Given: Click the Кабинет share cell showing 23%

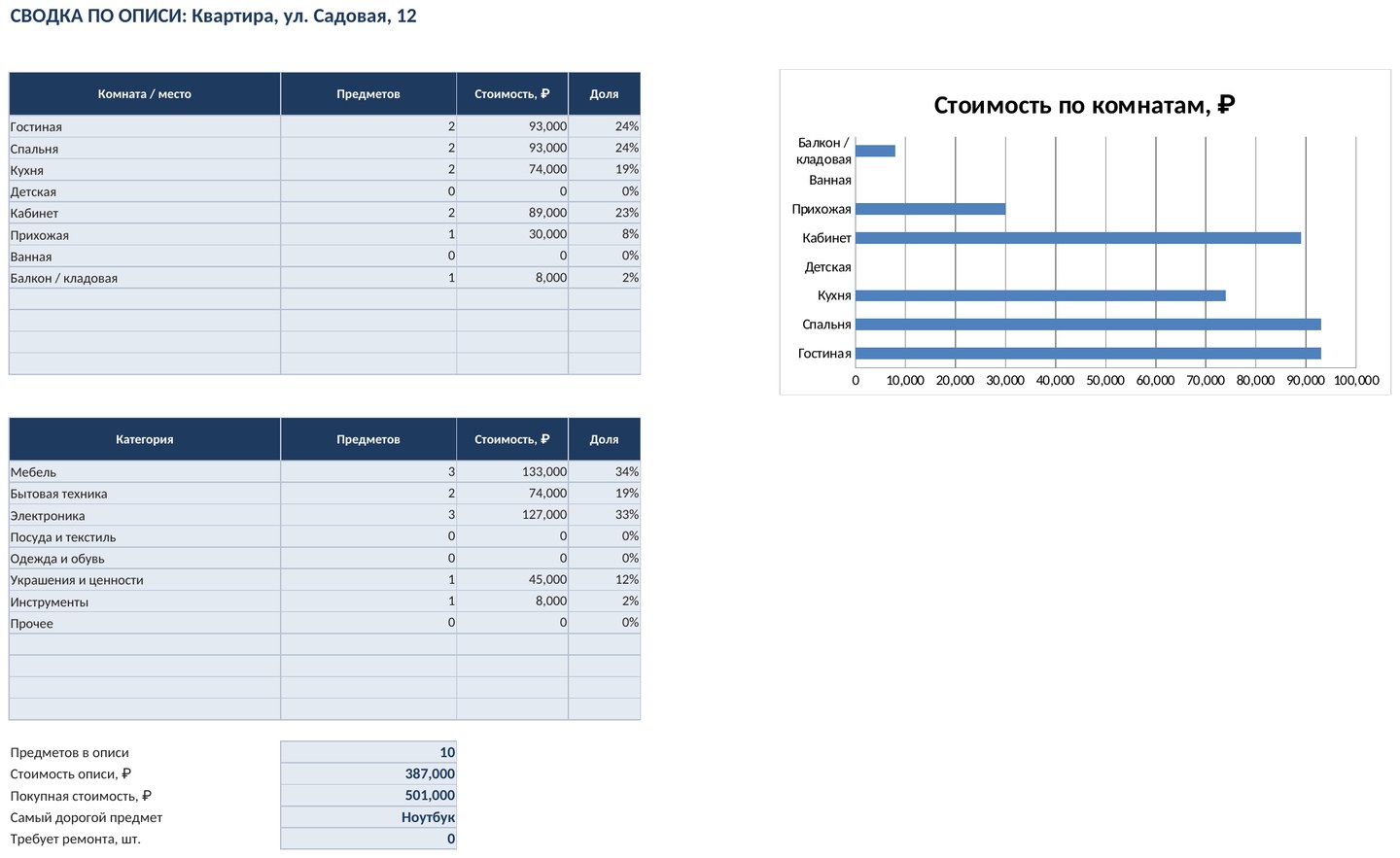Looking at the screenshot, I should [x=605, y=213].
